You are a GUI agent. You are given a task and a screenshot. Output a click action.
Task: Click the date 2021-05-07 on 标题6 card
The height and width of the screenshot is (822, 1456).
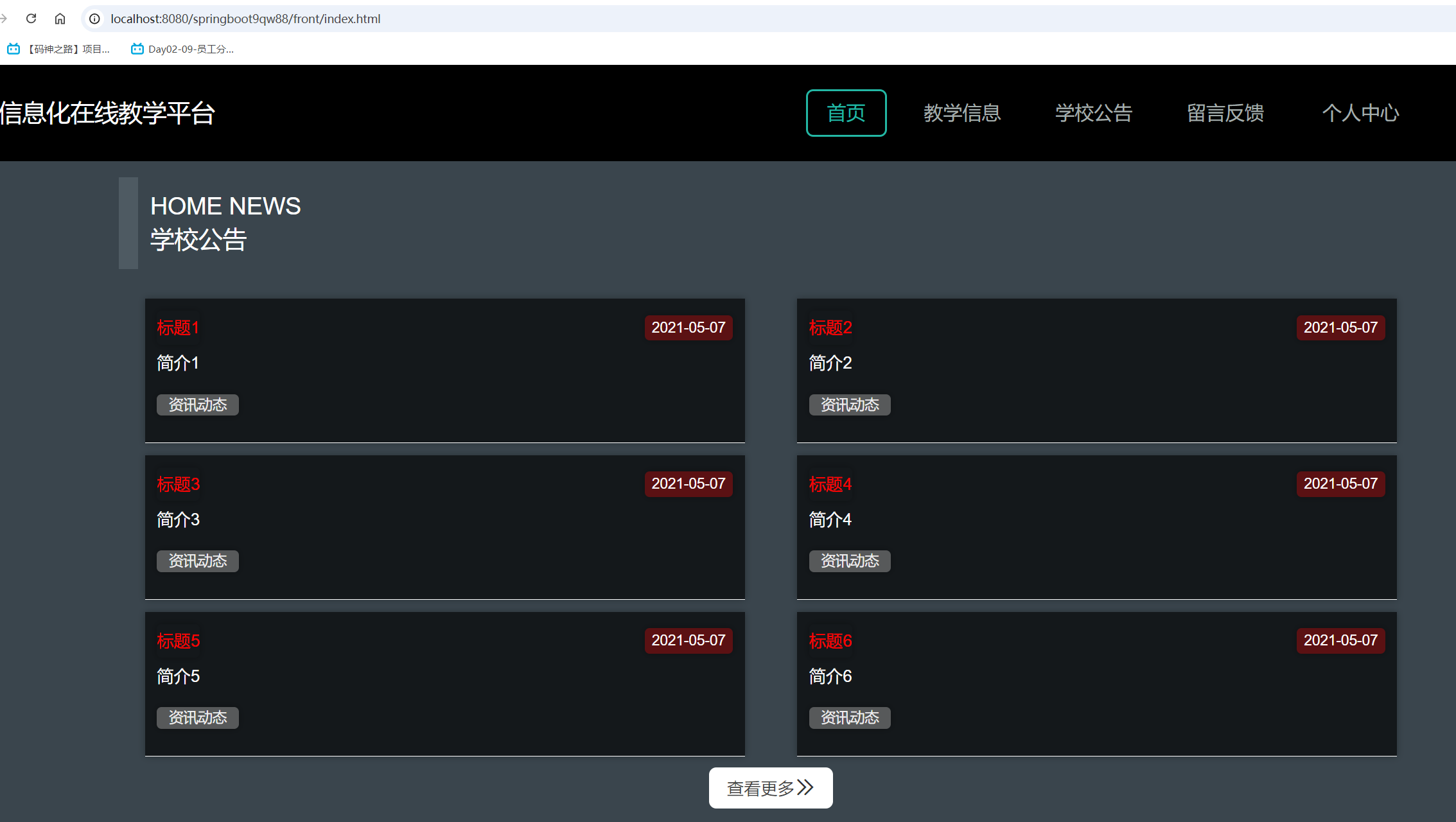pos(1340,640)
